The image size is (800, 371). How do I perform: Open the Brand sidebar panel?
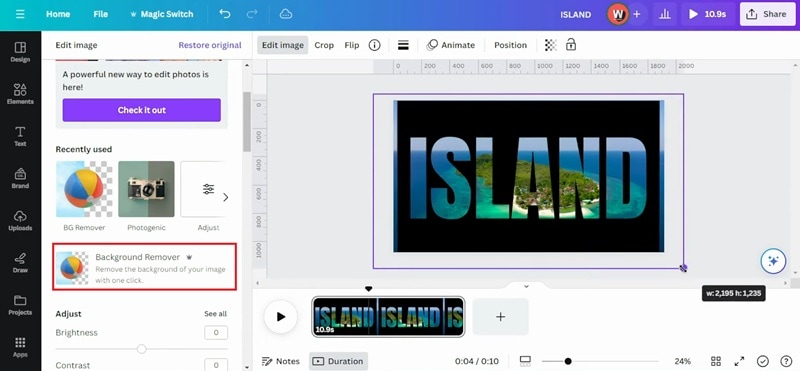tap(20, 179)
